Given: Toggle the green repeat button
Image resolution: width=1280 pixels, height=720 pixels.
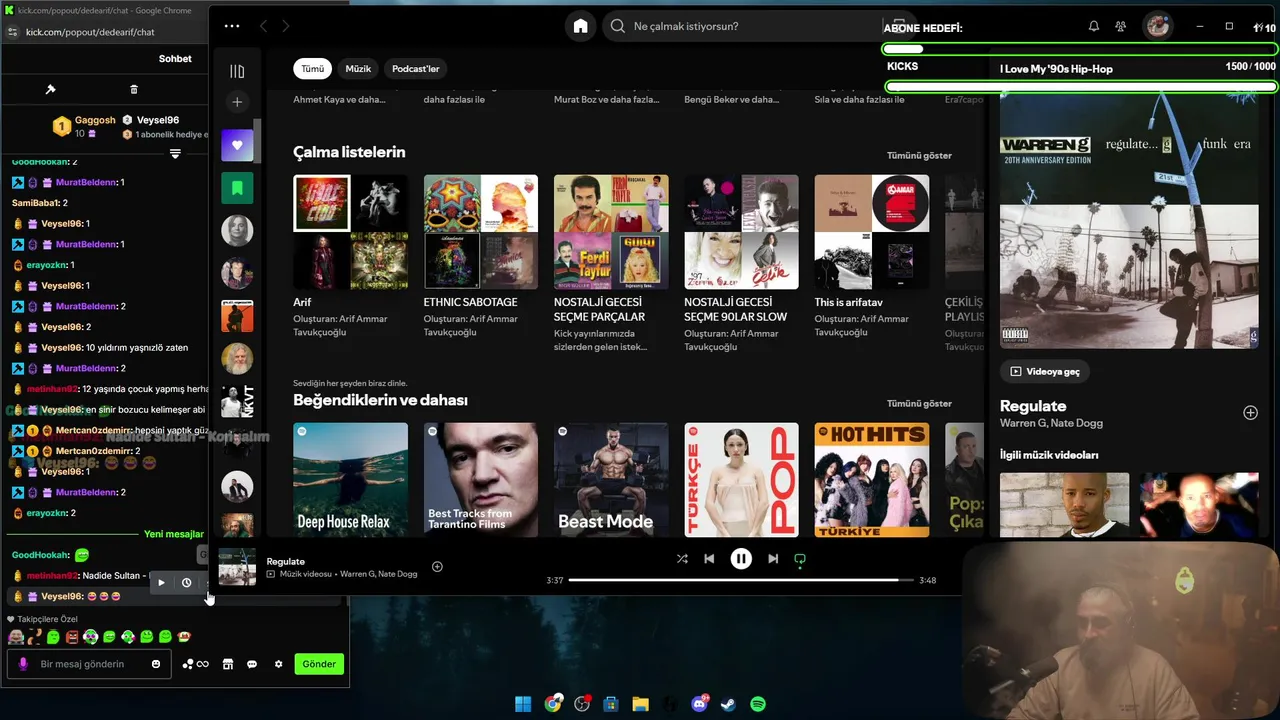Looking at the screenshot, I should point(800,559).
